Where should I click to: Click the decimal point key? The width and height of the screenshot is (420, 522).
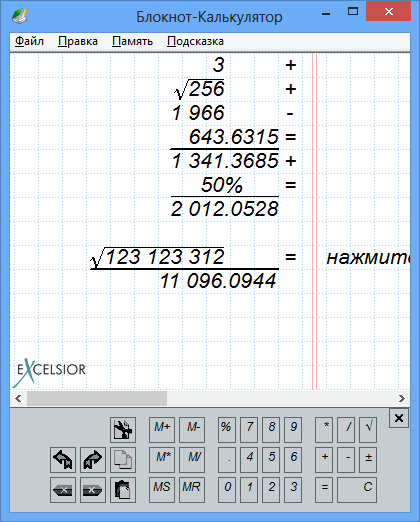click(227, 460)
